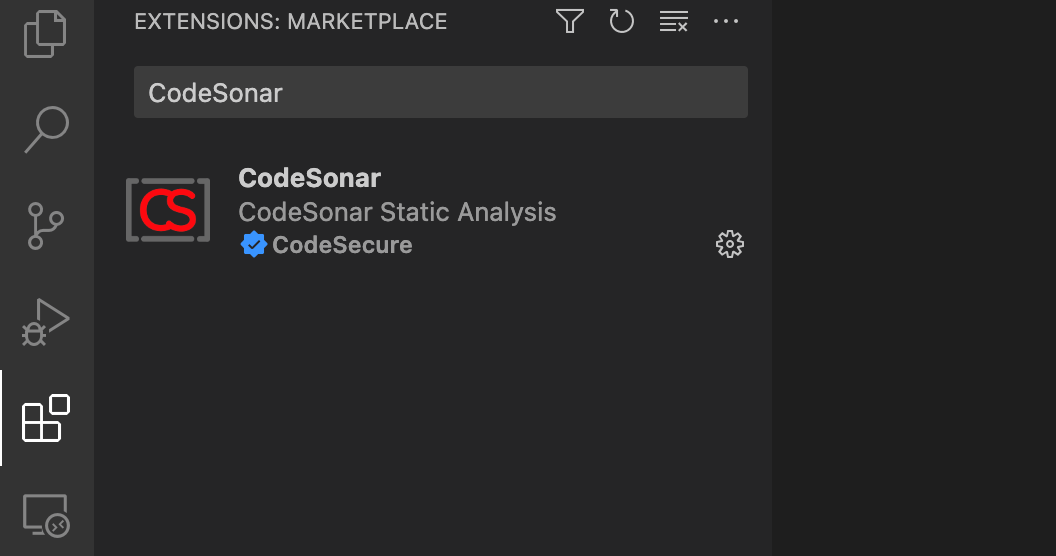
Task: Refresh the extensions list
Action: click(622, 21)
